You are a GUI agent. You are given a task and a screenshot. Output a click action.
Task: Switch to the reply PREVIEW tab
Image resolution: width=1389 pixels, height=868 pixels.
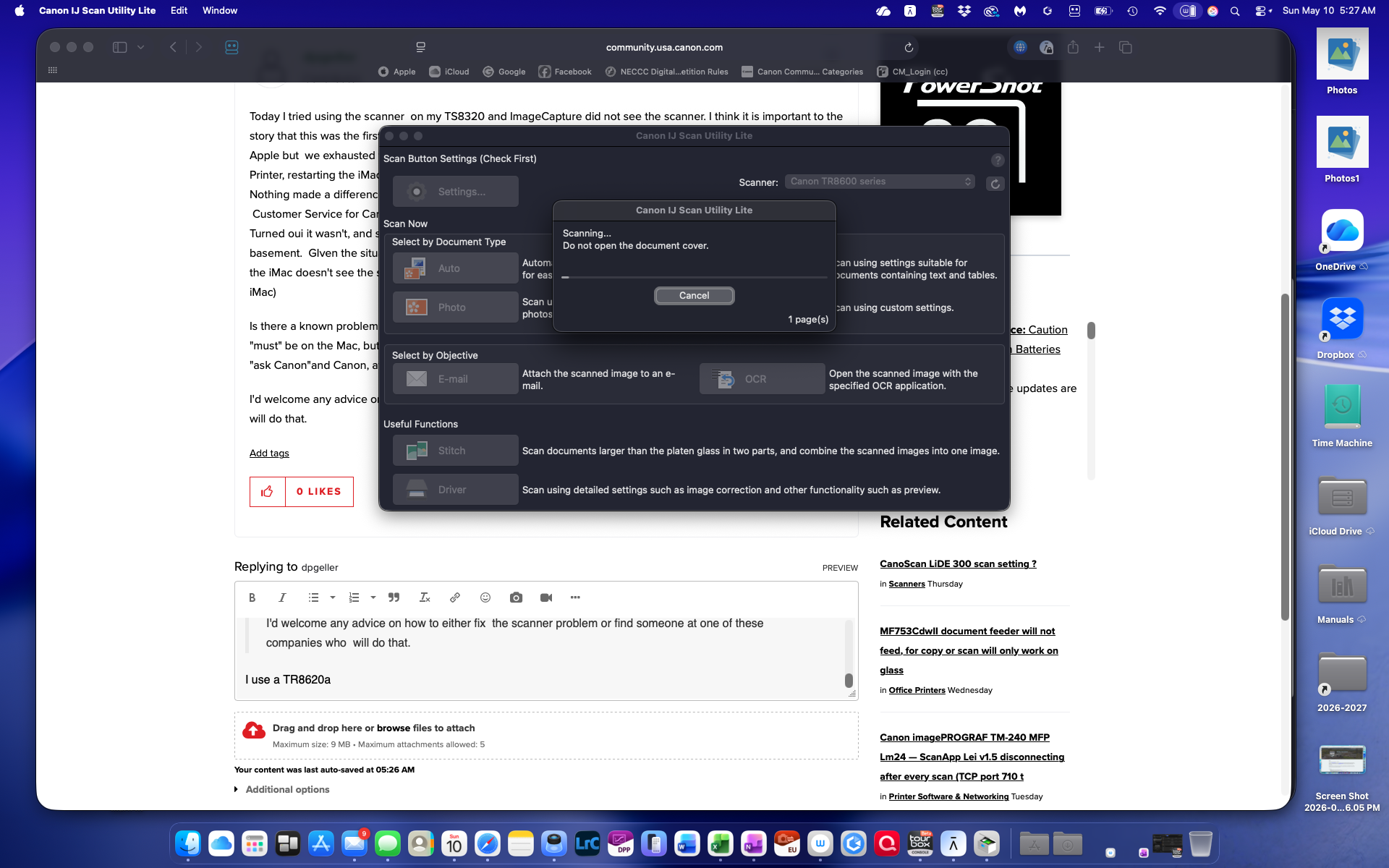pos(840,568)
